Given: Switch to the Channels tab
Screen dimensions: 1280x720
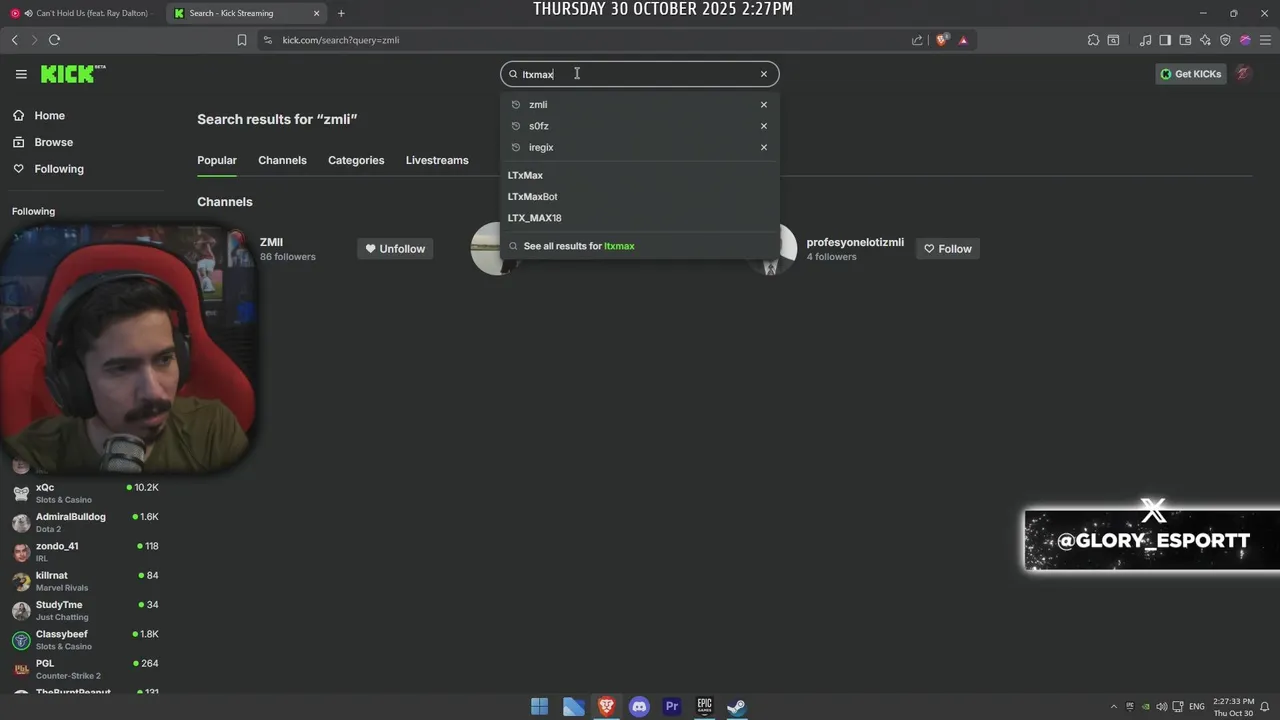Looking at the screenshot, I should 282,160.
